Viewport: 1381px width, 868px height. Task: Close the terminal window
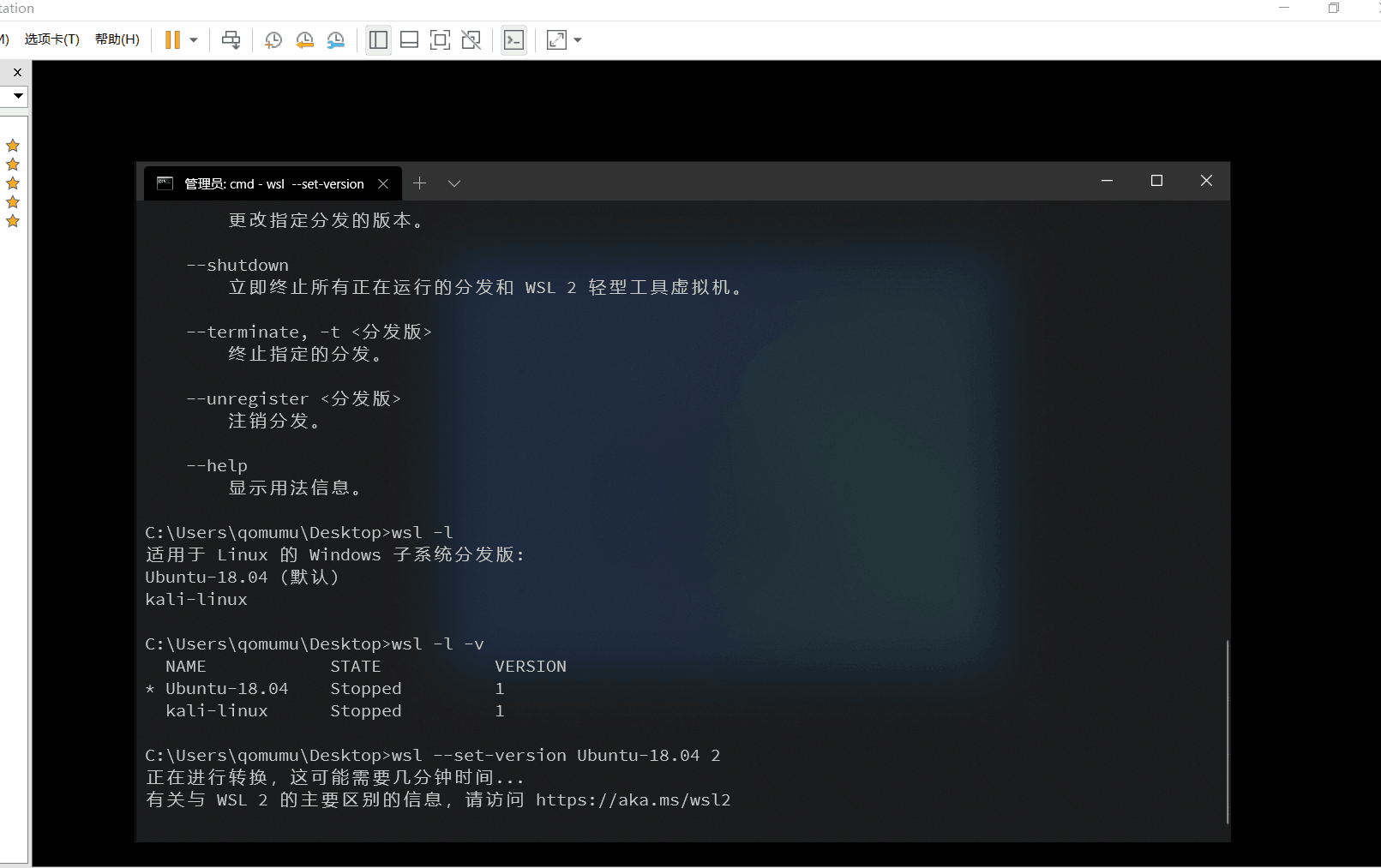click(1206, 181)
